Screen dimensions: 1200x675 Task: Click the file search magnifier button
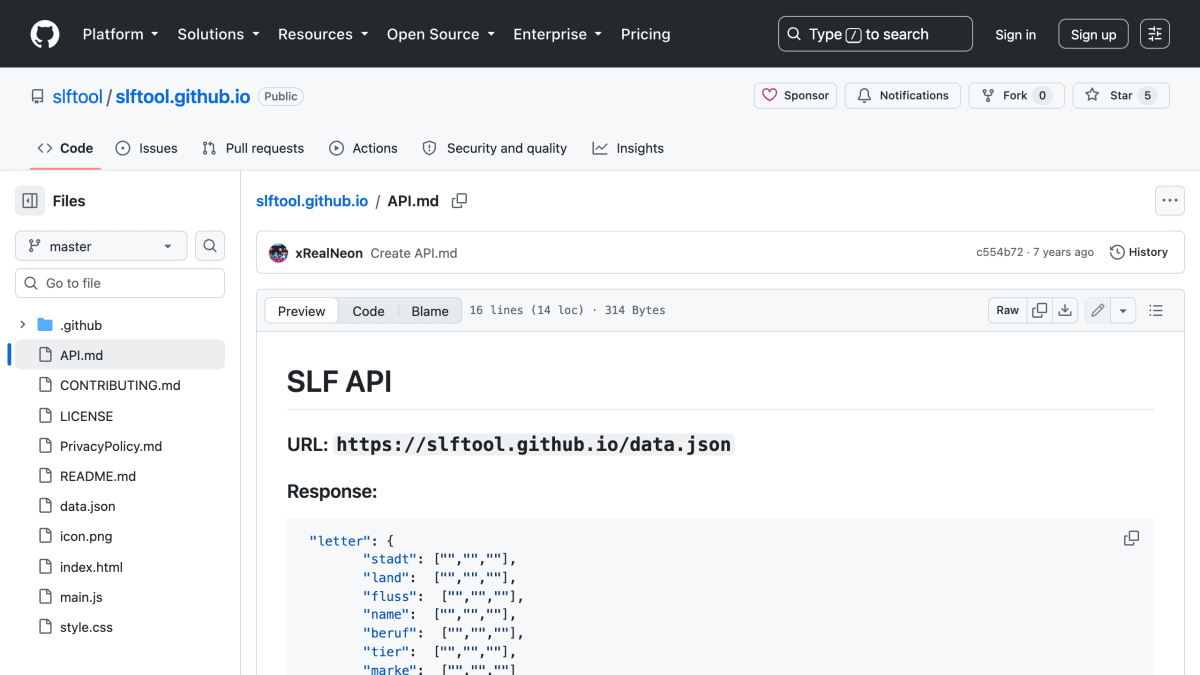tap(210, 246)
